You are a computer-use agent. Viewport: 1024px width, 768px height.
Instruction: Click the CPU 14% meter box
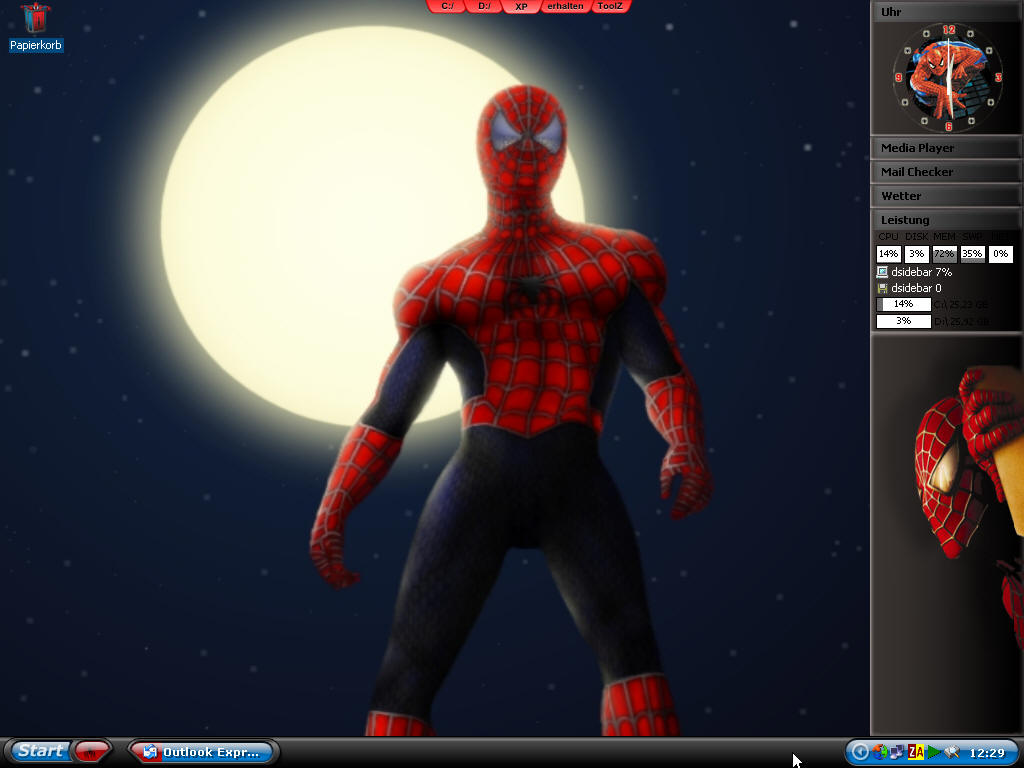[x=888, y=254]
